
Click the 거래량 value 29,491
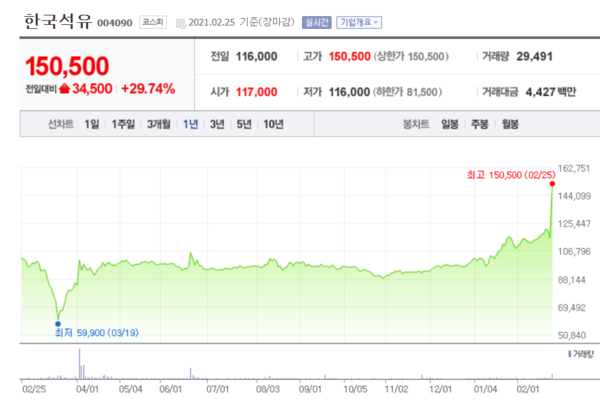click(x=535, y=57)
